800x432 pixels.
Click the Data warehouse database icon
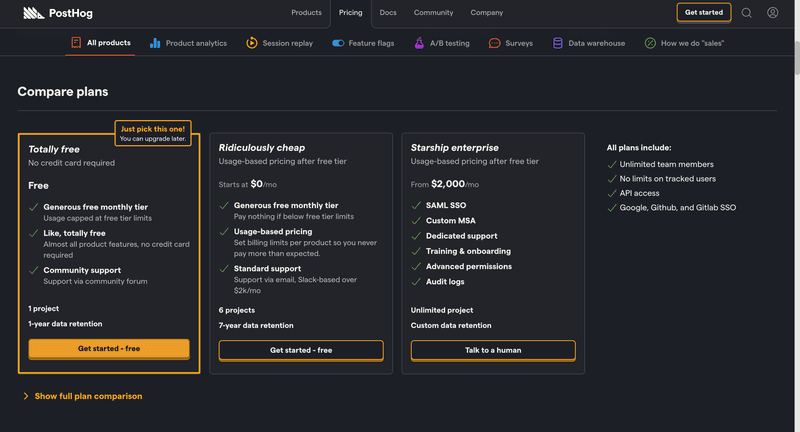coord(558,43)
